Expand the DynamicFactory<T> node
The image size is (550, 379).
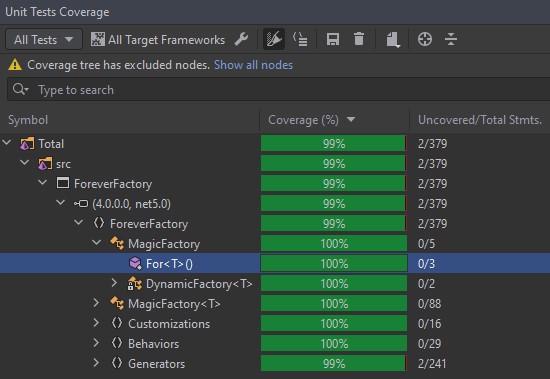(114, 283)
